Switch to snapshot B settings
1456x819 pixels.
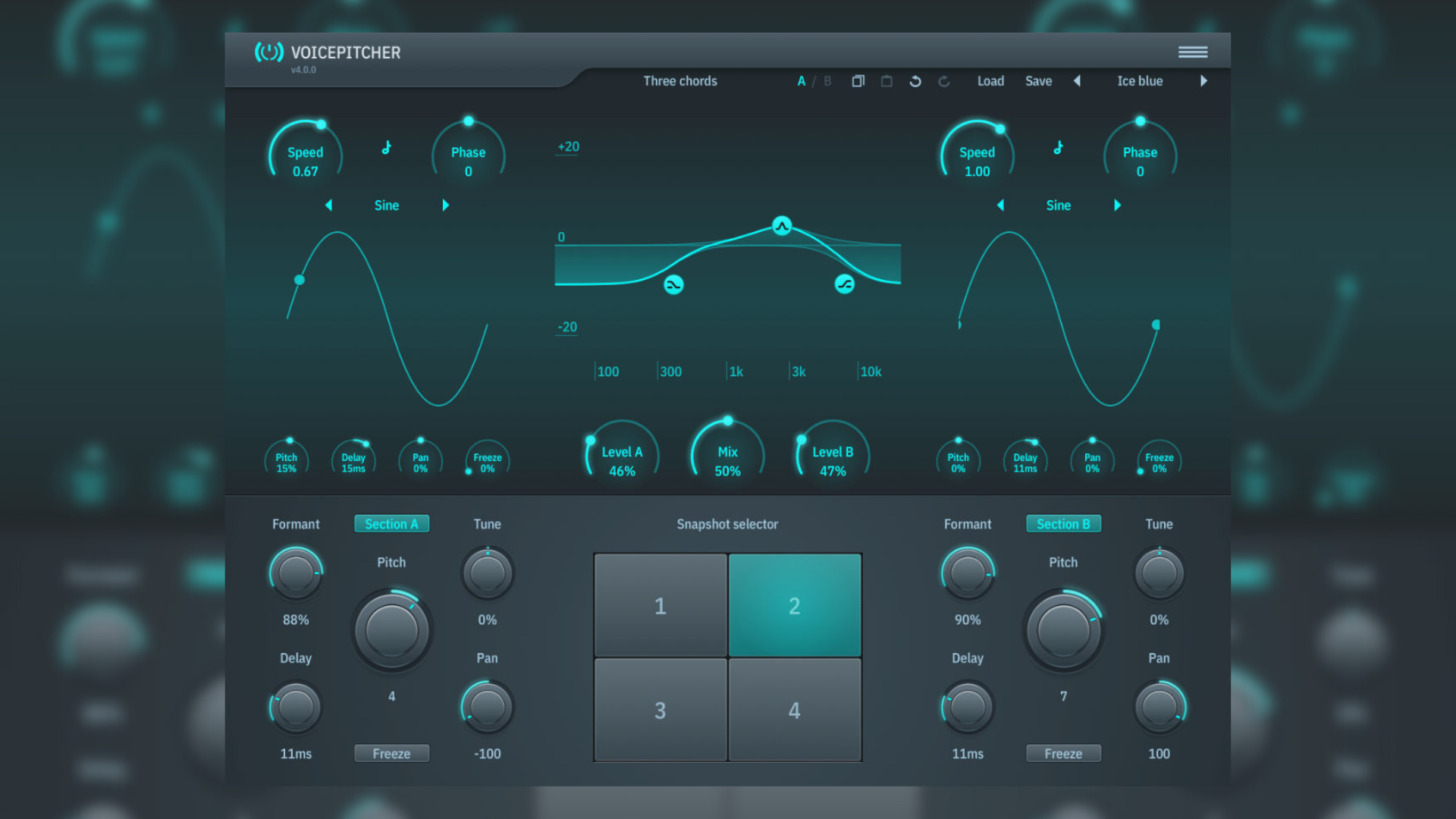[827, 81]
